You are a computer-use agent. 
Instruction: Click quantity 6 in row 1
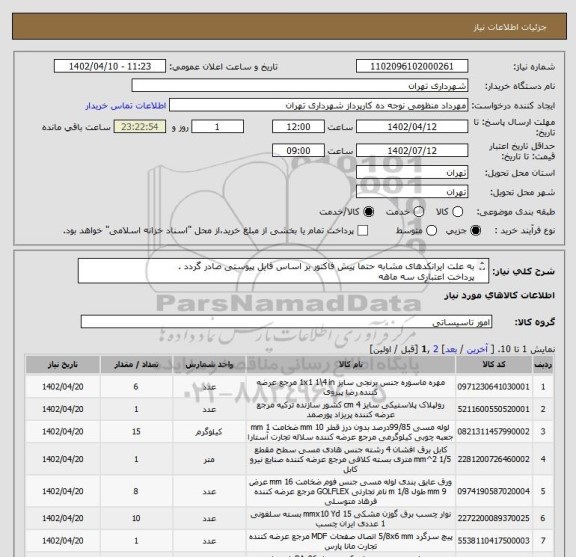(136, 387)
